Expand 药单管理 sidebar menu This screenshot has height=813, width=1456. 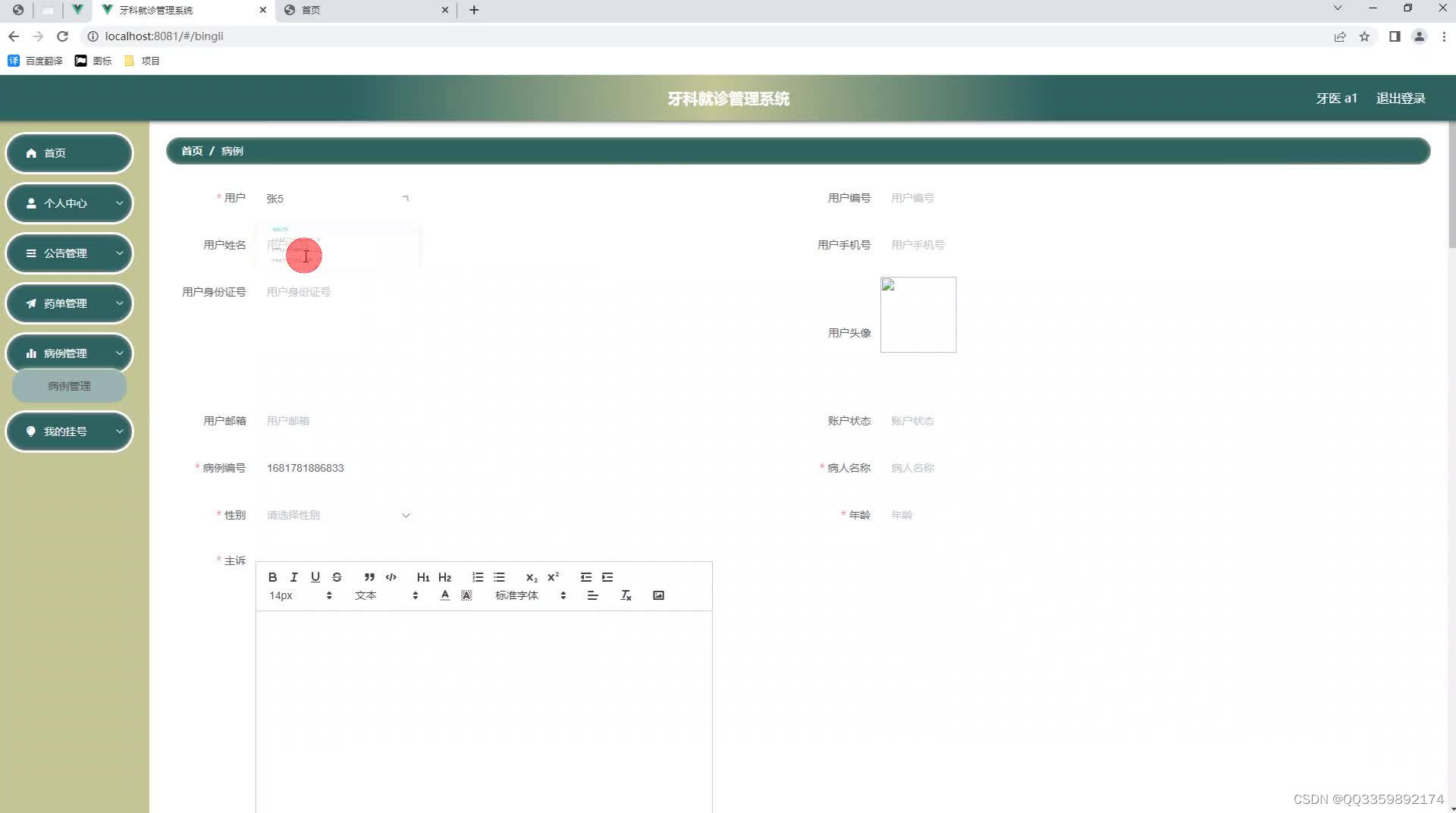coord(69,303)
